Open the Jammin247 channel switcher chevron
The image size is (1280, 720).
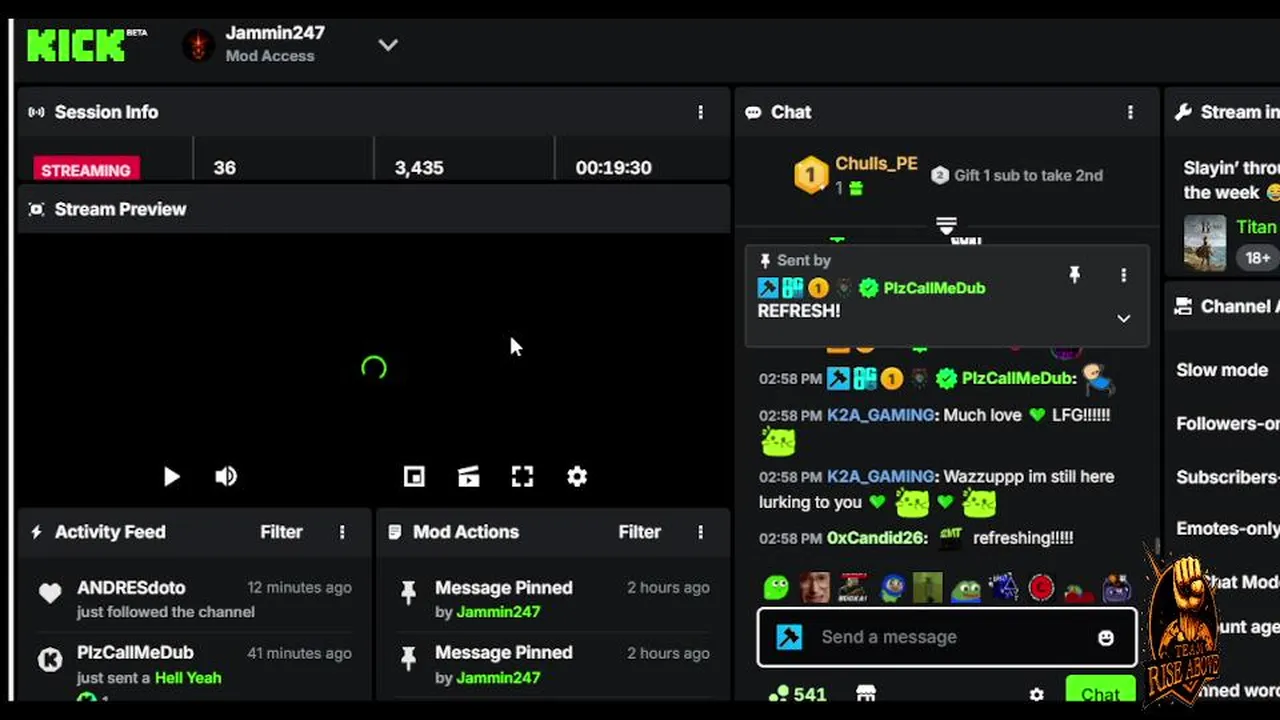[388, 45]
